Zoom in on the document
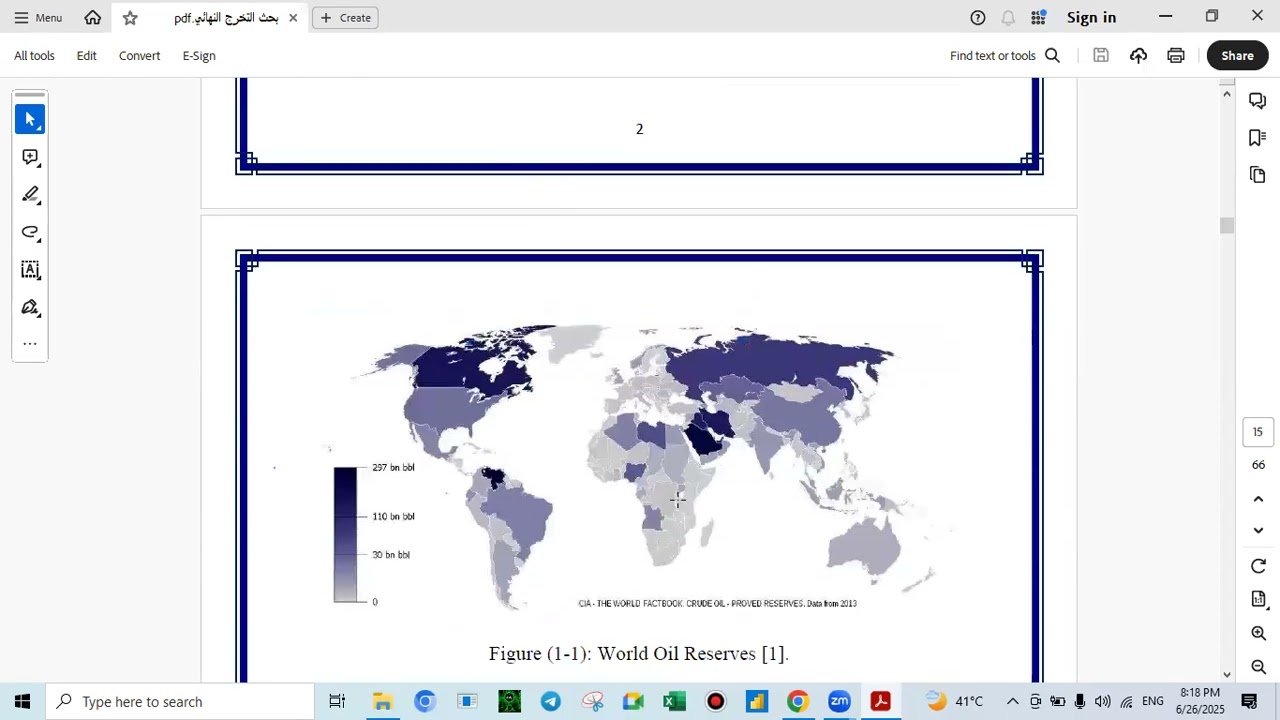The height and width of the screenshot is (720, 1280). (1258, 633)
